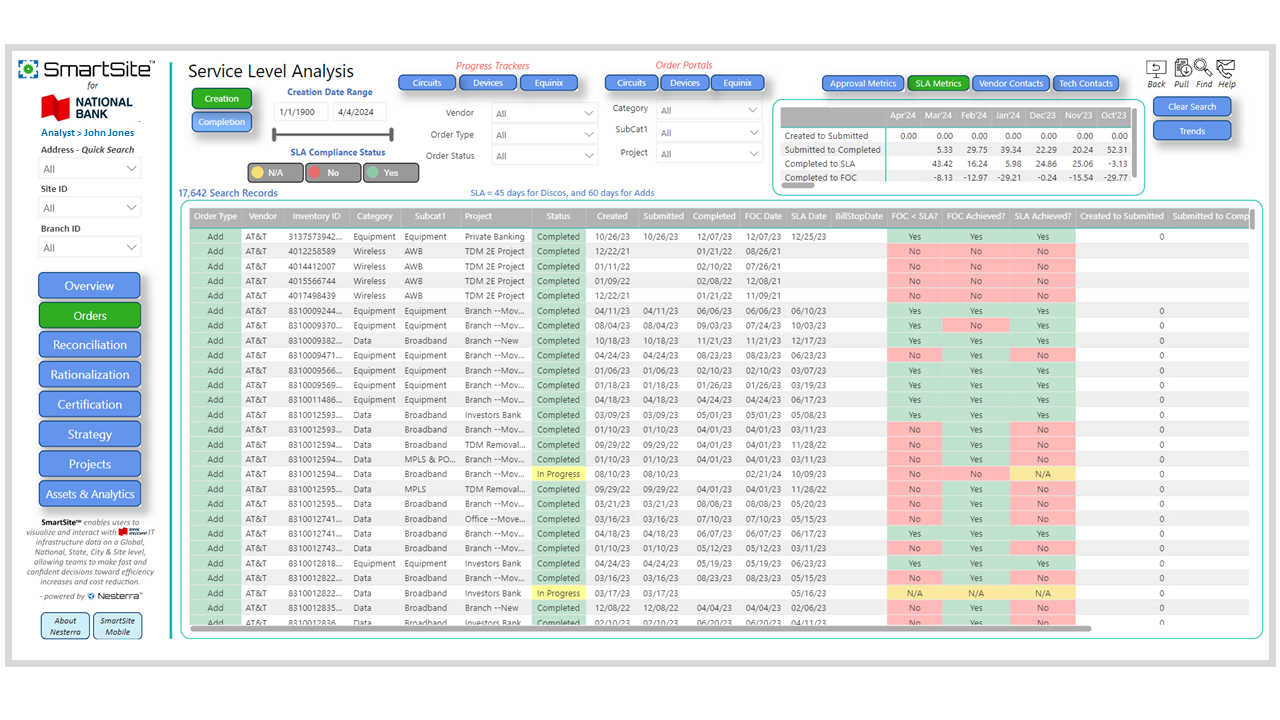Select the Completion date mode
1280x720 pixels.
(222, 122)
